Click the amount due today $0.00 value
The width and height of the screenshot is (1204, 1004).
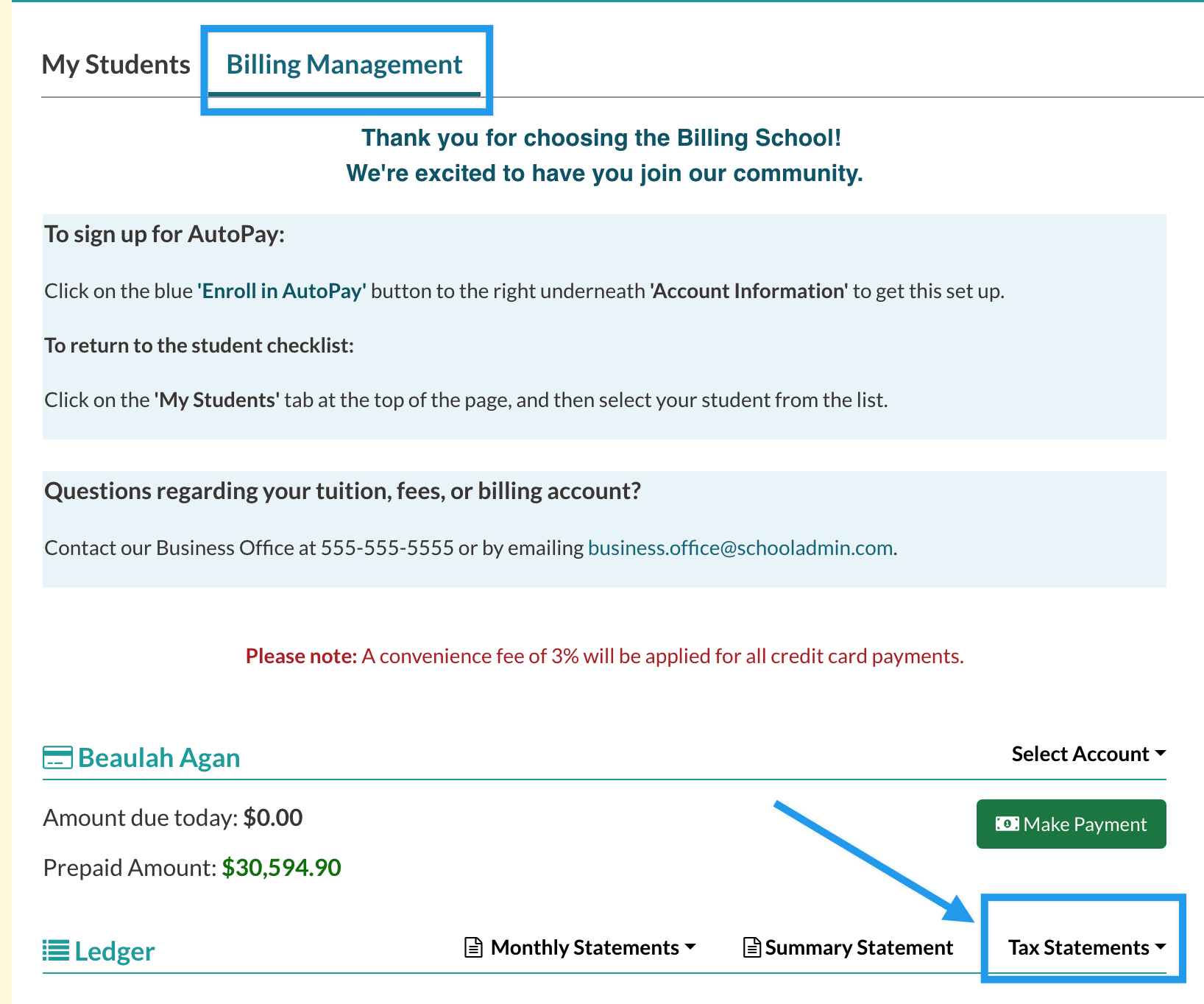point(272,818)
